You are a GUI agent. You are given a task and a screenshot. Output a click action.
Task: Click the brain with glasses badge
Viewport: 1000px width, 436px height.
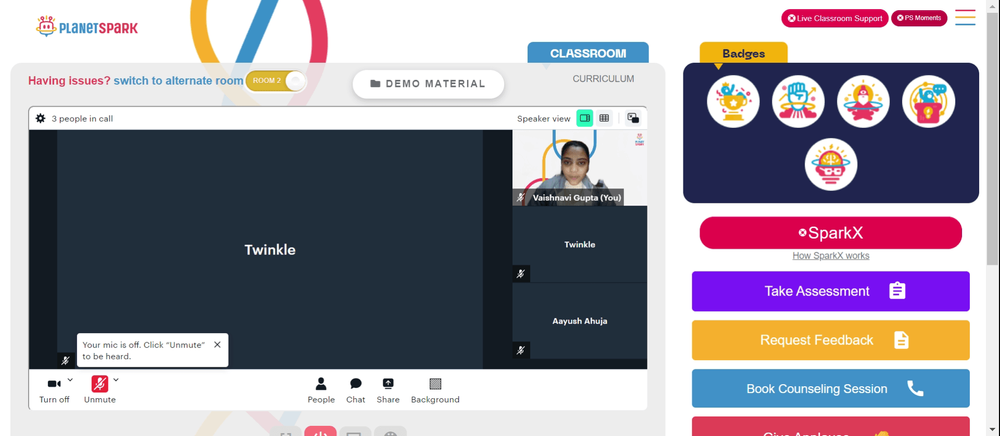coord(830,164)
